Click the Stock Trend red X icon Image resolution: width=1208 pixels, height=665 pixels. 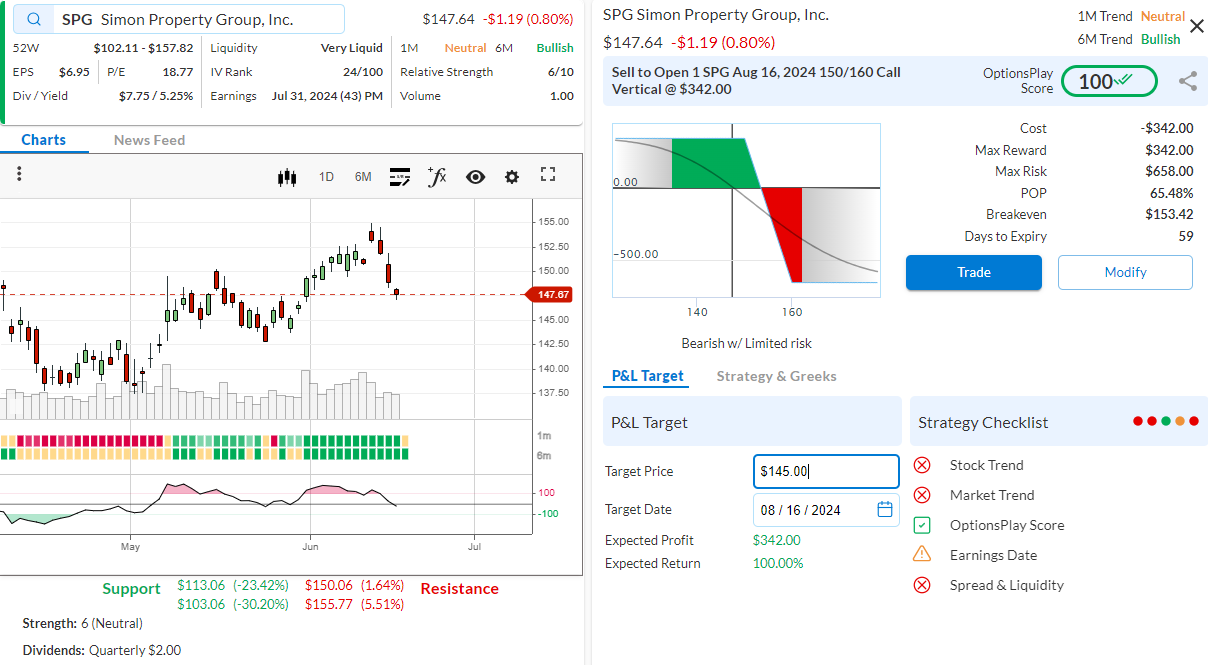(922, 465)
